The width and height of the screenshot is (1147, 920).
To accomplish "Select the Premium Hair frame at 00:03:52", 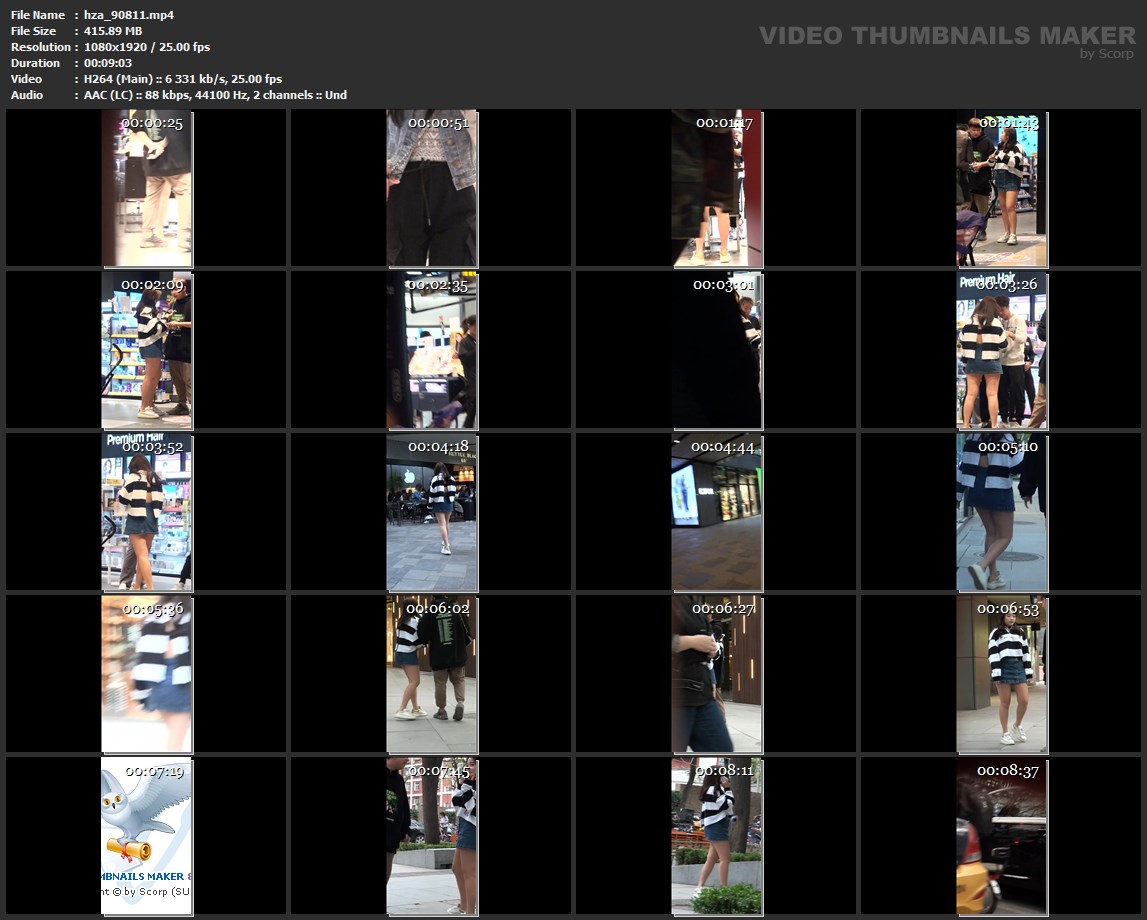I will click(147, 512).
